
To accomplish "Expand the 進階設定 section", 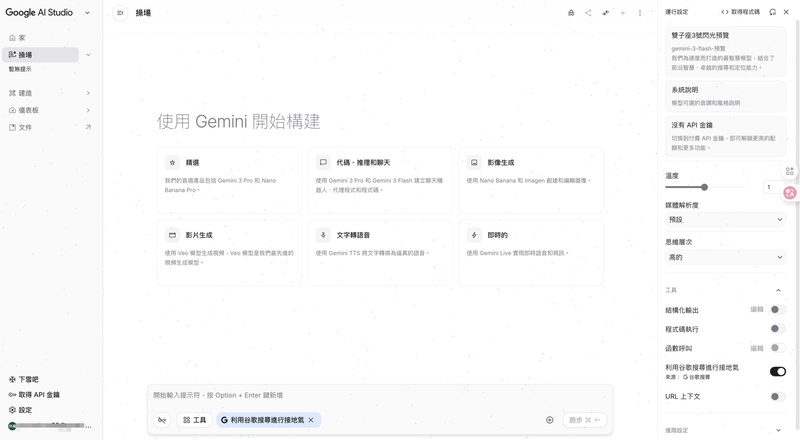I will [778, 430].
